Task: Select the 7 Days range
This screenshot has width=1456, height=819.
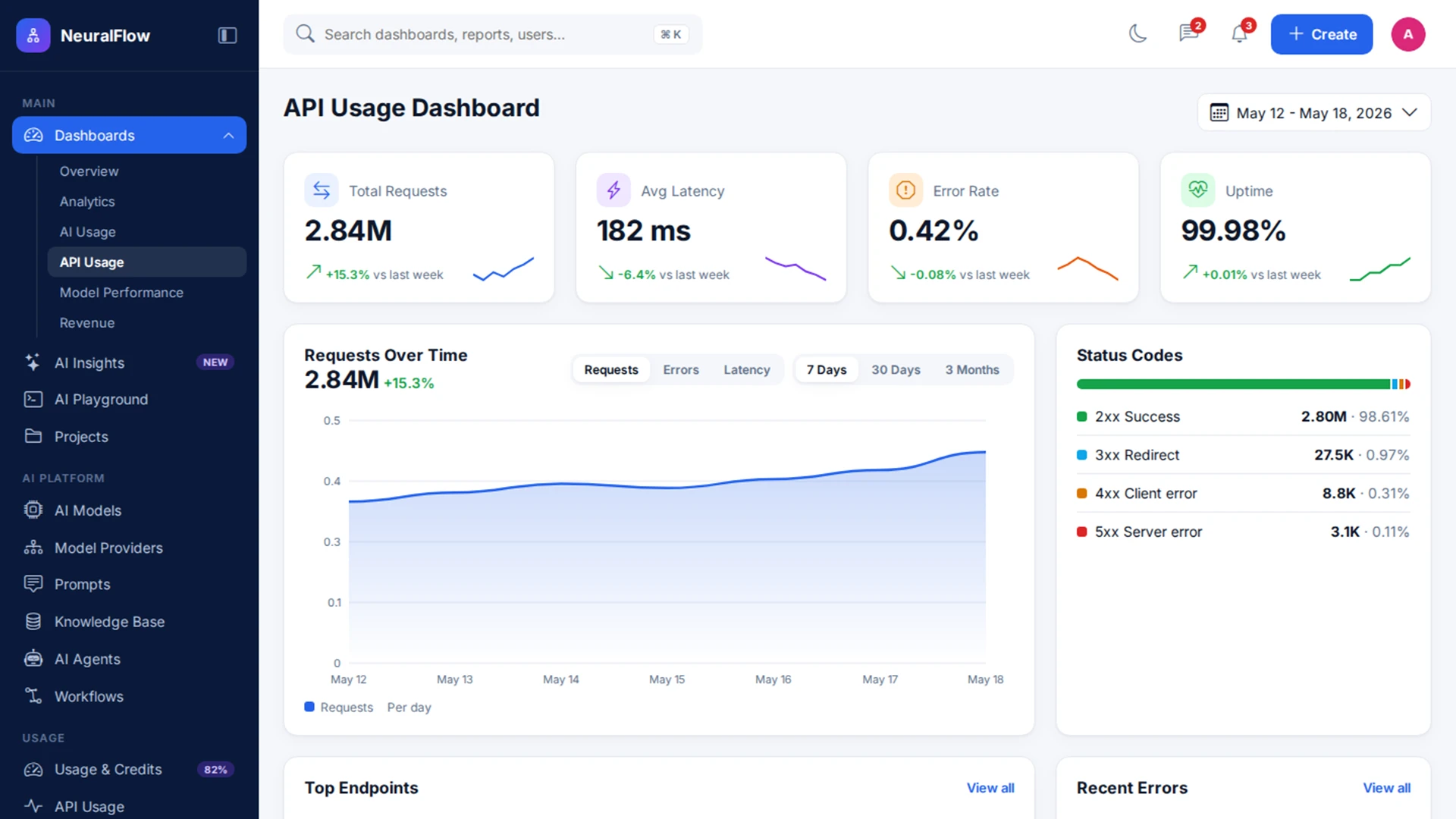Action: pyautogui.click(x=827, y=370)
